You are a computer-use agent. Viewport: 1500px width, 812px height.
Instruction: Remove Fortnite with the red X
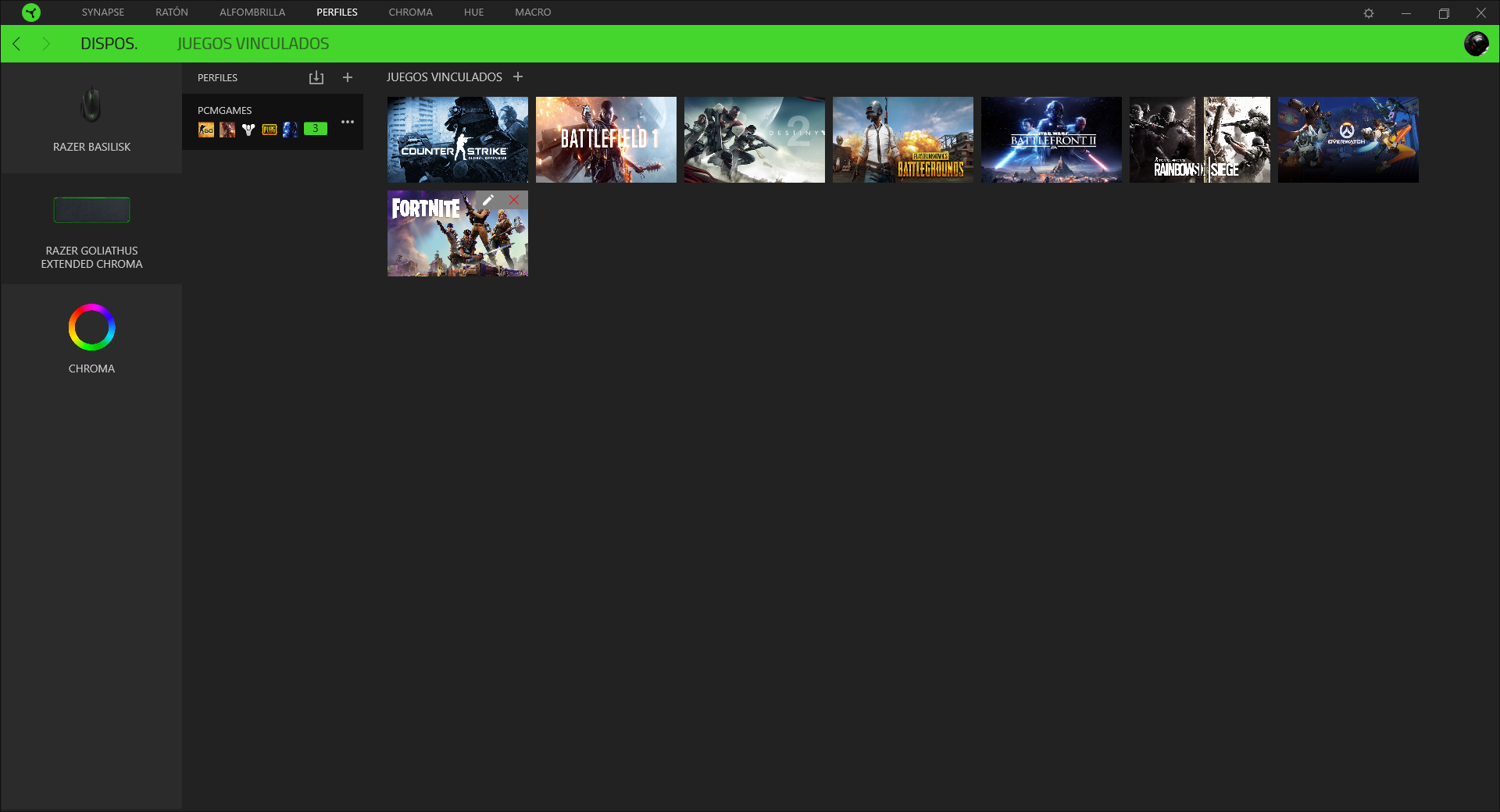[514, 200]
